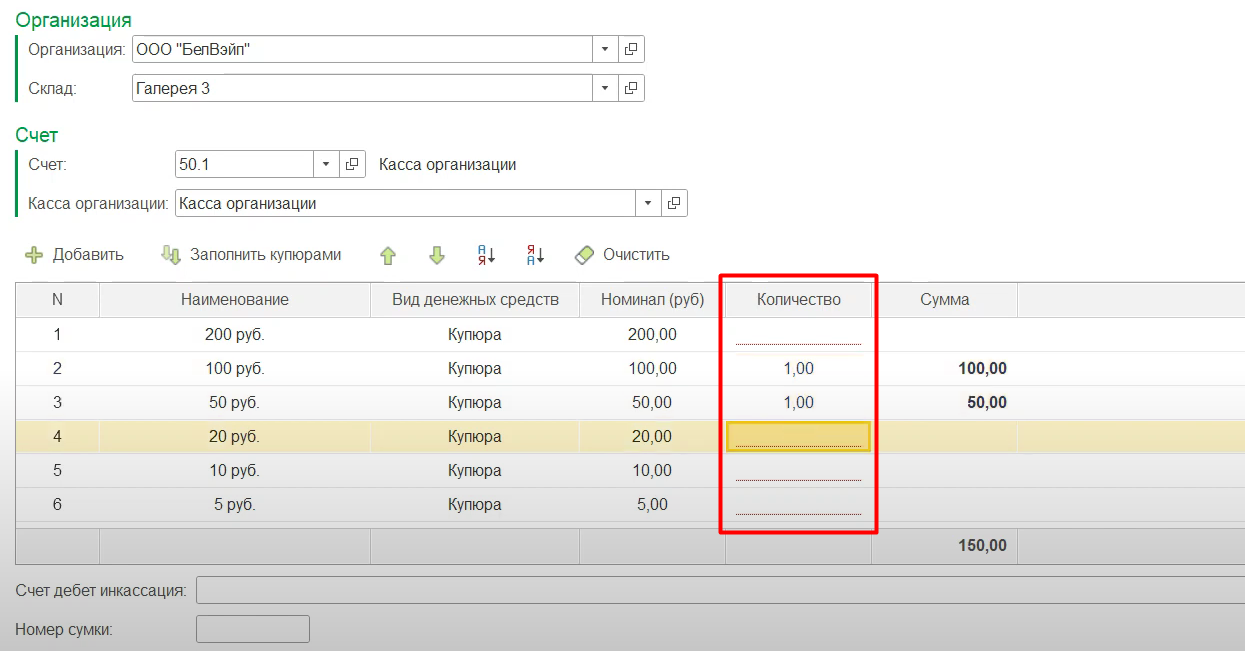Click the Количество column header
This screenshot has width=1245, height=651.
coord(798,299)
